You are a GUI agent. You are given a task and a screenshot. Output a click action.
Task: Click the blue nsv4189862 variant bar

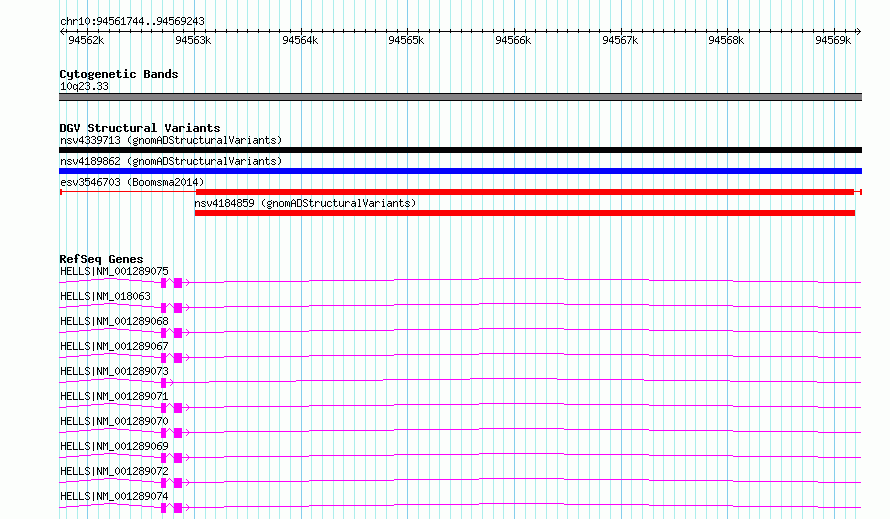tap(460, 171)
